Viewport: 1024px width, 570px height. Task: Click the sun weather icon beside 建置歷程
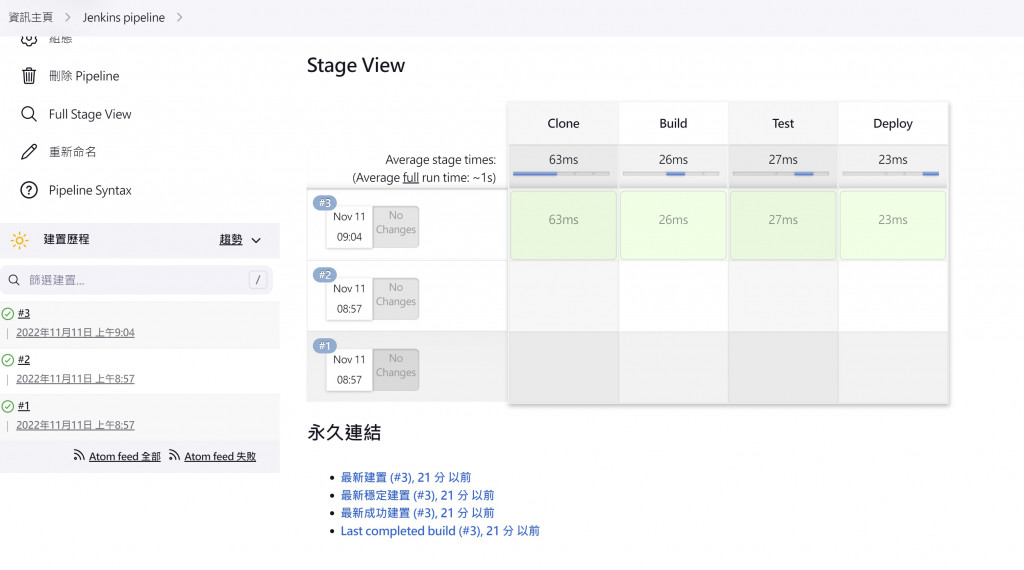pyautogui.click(x=19, y=240)
